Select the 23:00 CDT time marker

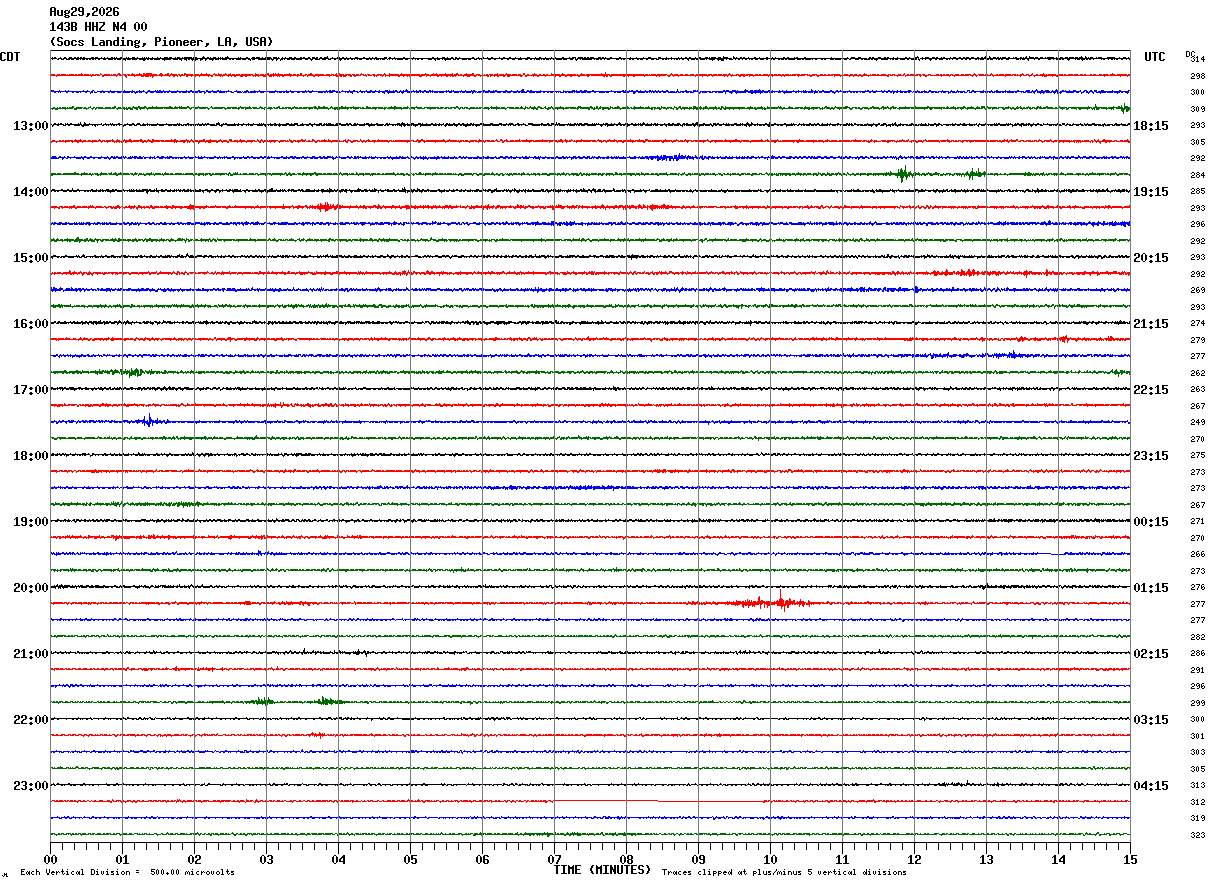tap(31, 786)
